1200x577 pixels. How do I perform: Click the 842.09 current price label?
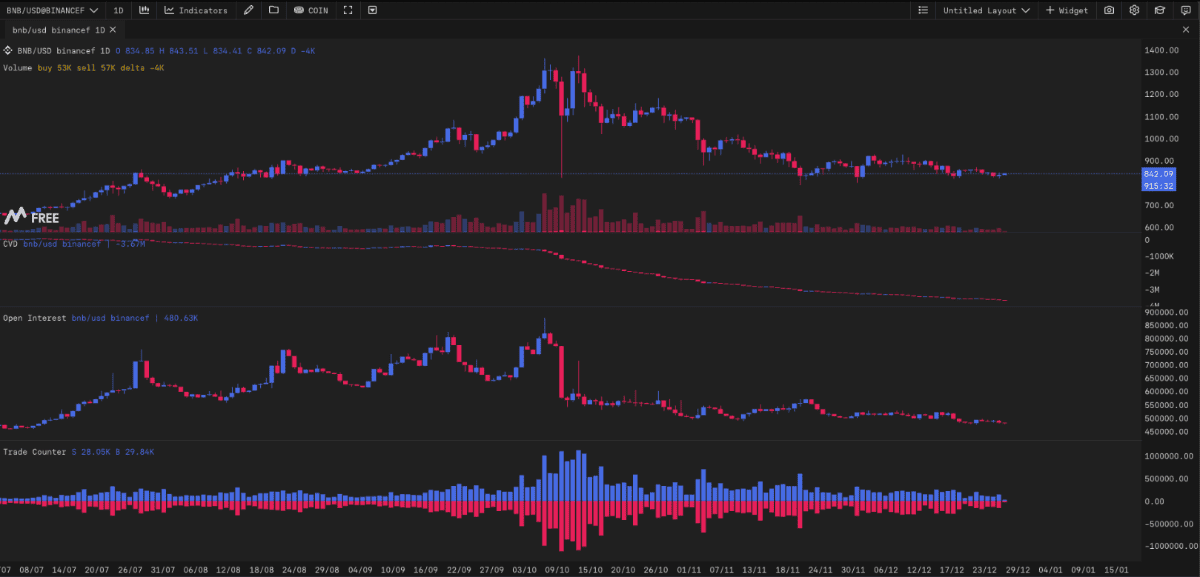pos(1157,174)
